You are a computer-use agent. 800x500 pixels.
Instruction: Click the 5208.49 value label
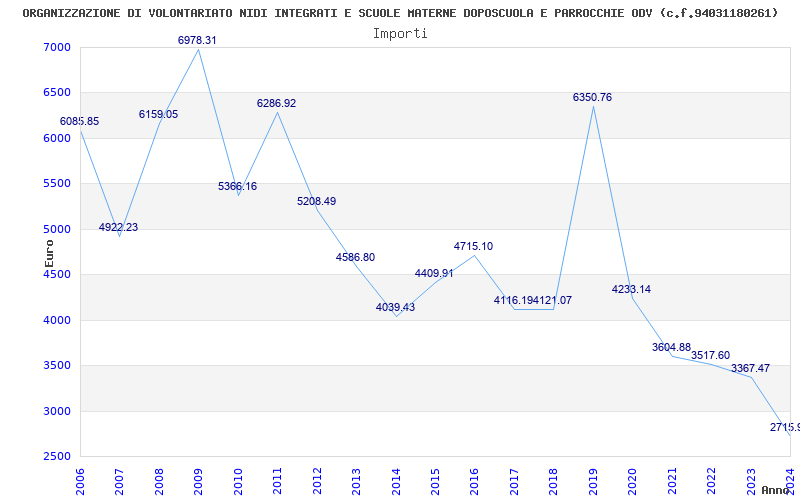pyautogui.click(x=316, y=201)
